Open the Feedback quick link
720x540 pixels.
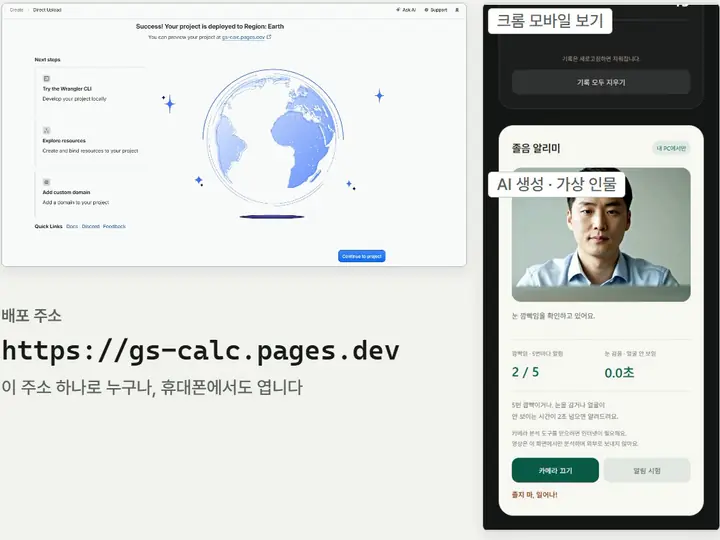coord(114,226)
